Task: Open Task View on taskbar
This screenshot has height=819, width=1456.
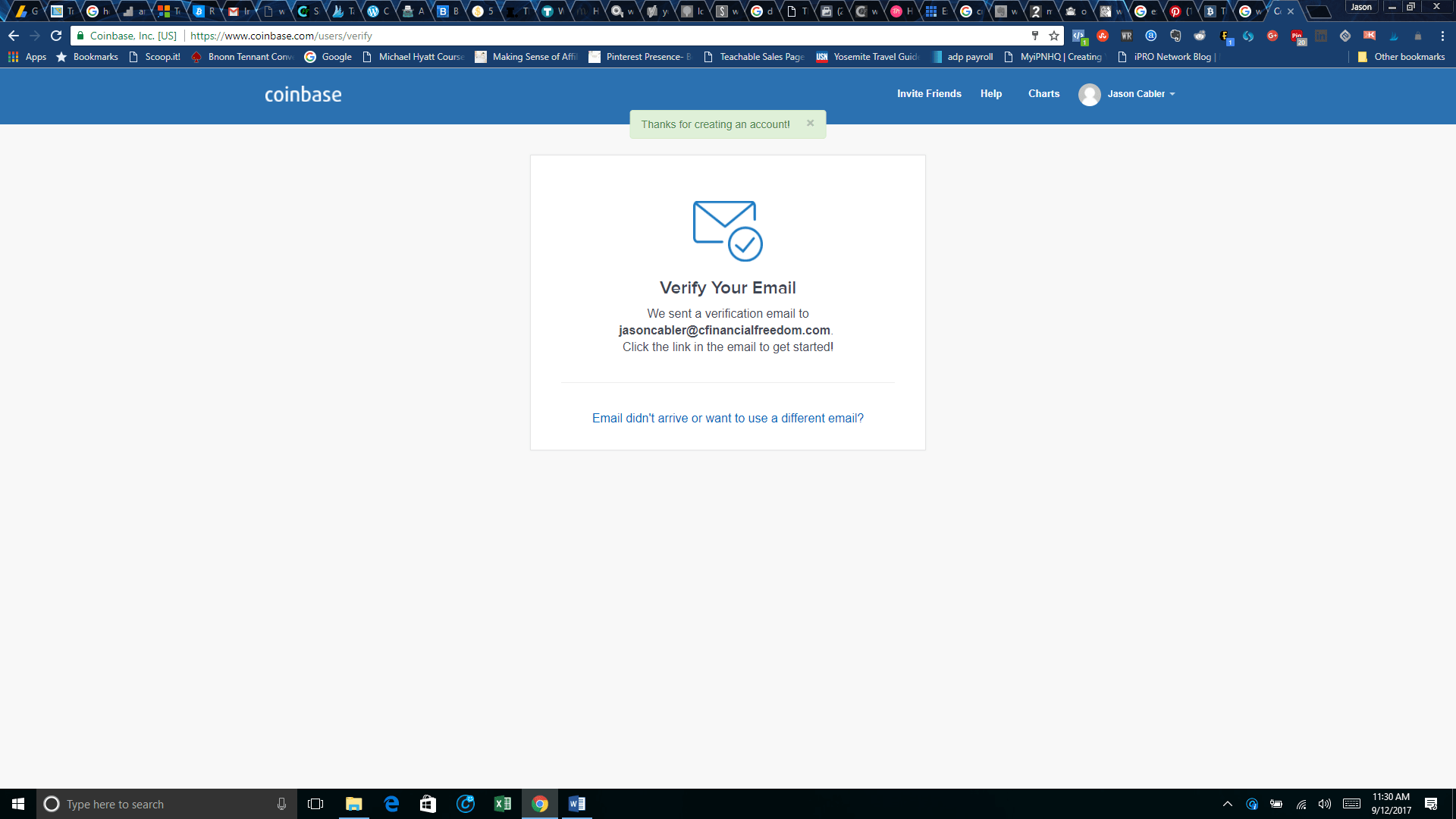Action: coord(315,804)
